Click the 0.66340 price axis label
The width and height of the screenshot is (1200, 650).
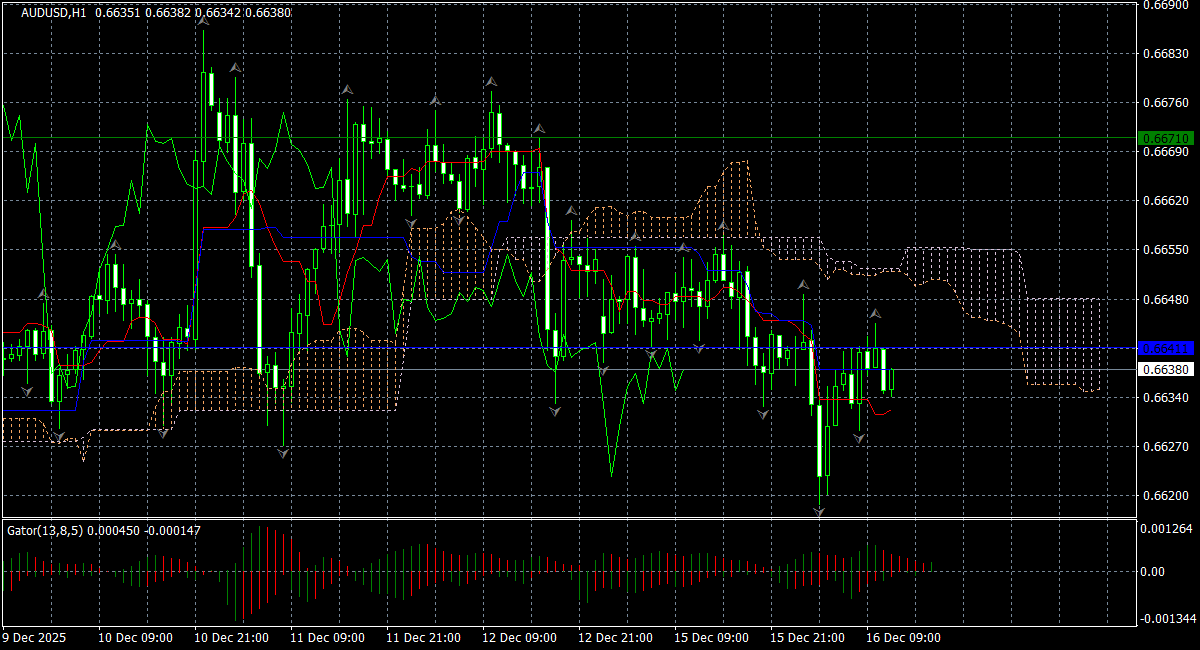click(1166, 398)
